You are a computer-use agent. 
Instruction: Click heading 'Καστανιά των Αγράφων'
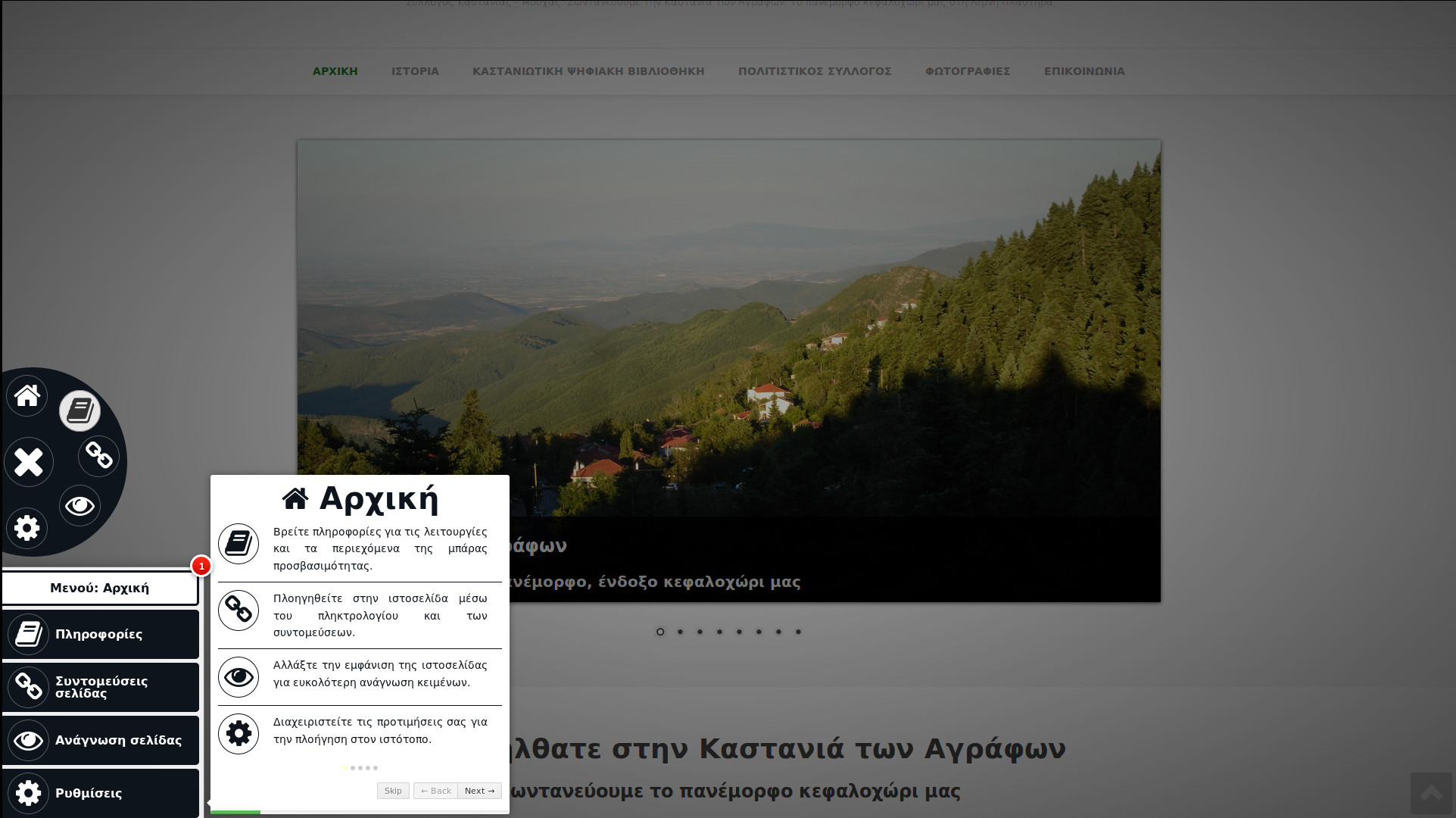pos(882,748)
